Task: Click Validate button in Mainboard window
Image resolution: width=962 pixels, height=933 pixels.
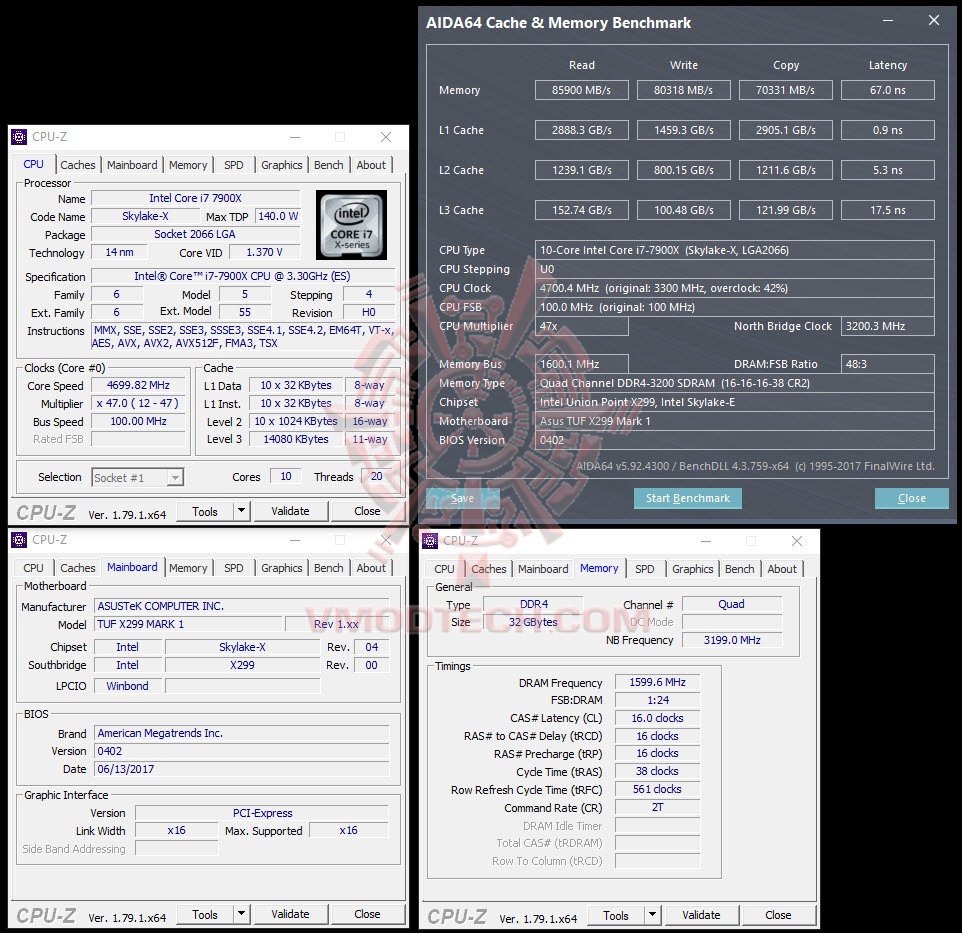Action: [290, 914]
